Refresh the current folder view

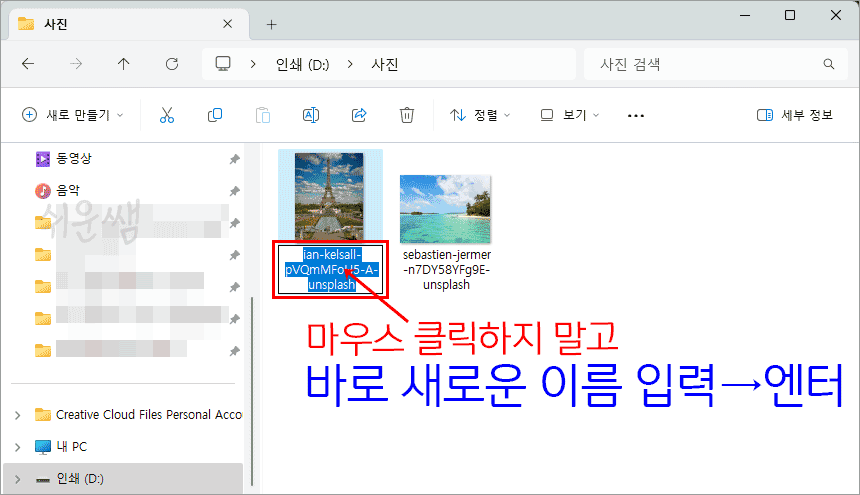pos(172,64)
